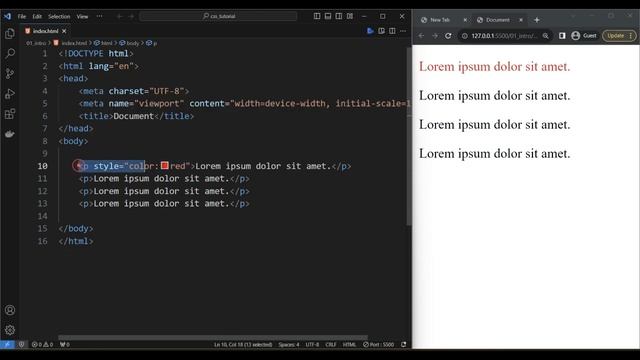Open the Edit menu
The height and width of the screenshot is (360, 640).
coord(37,16)
